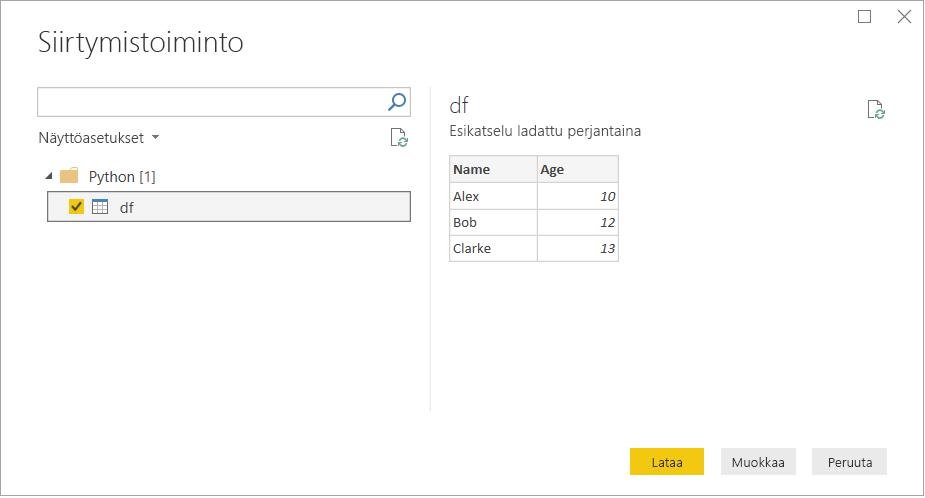Screen dimensions: 925x498
Task: Click the Age value 13
Action: [578, 248]
